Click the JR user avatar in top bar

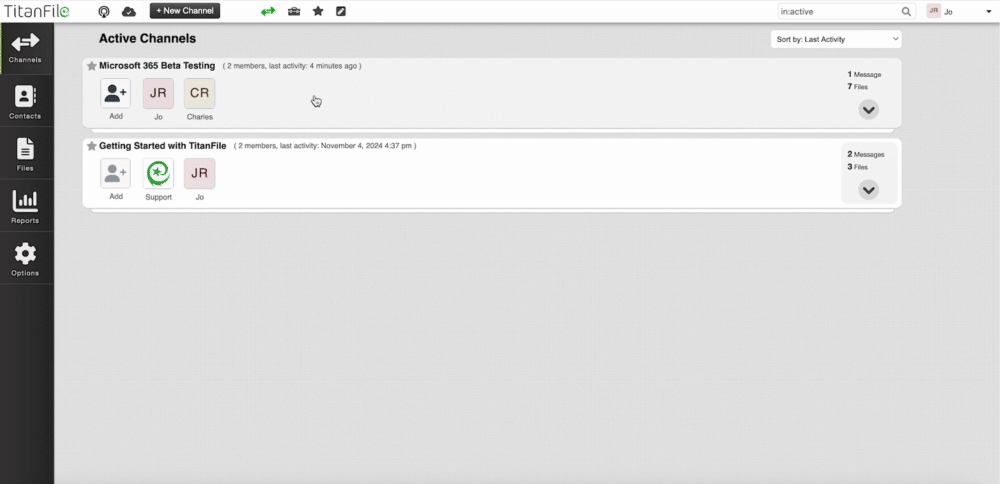(934, 11)
